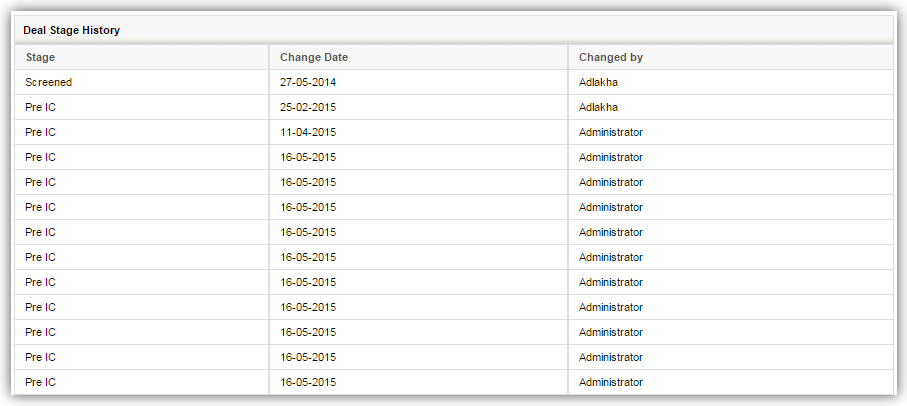Select Pre IC stage dated 25-02-2015
Viewport: 907px width, 406px height.
[40, 107]
